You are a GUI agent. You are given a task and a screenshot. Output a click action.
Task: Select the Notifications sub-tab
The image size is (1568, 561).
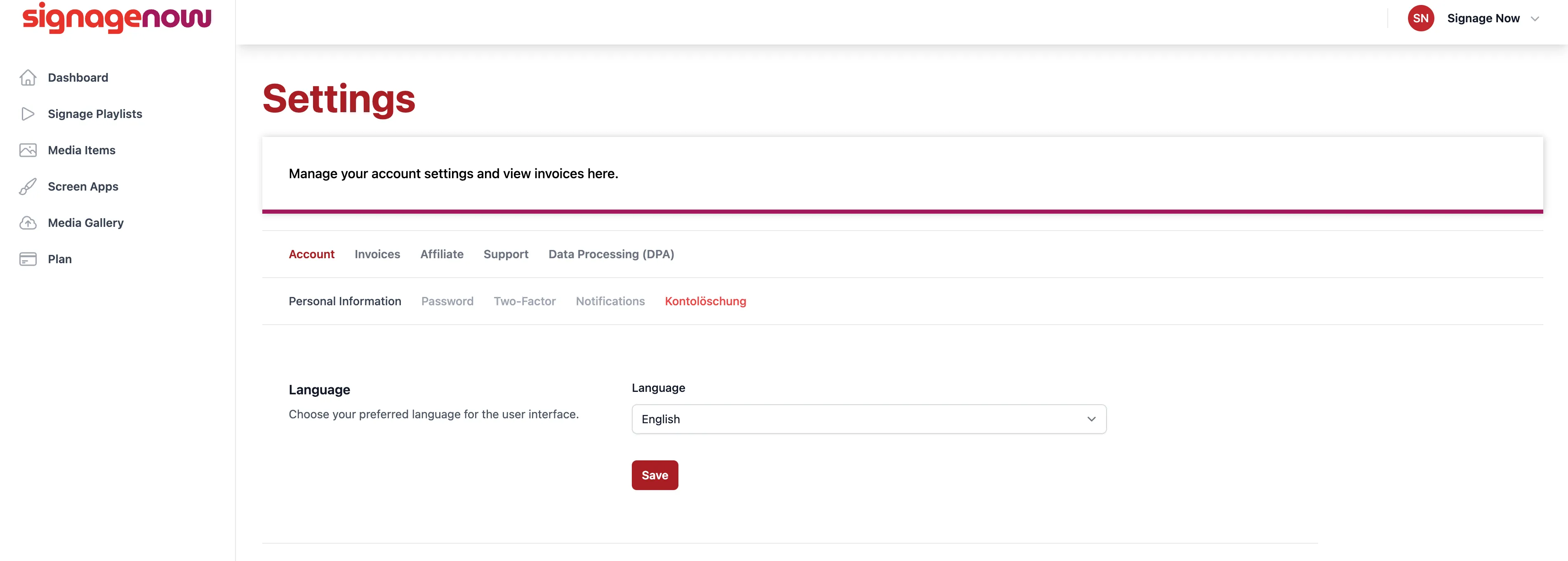(610, 301)
